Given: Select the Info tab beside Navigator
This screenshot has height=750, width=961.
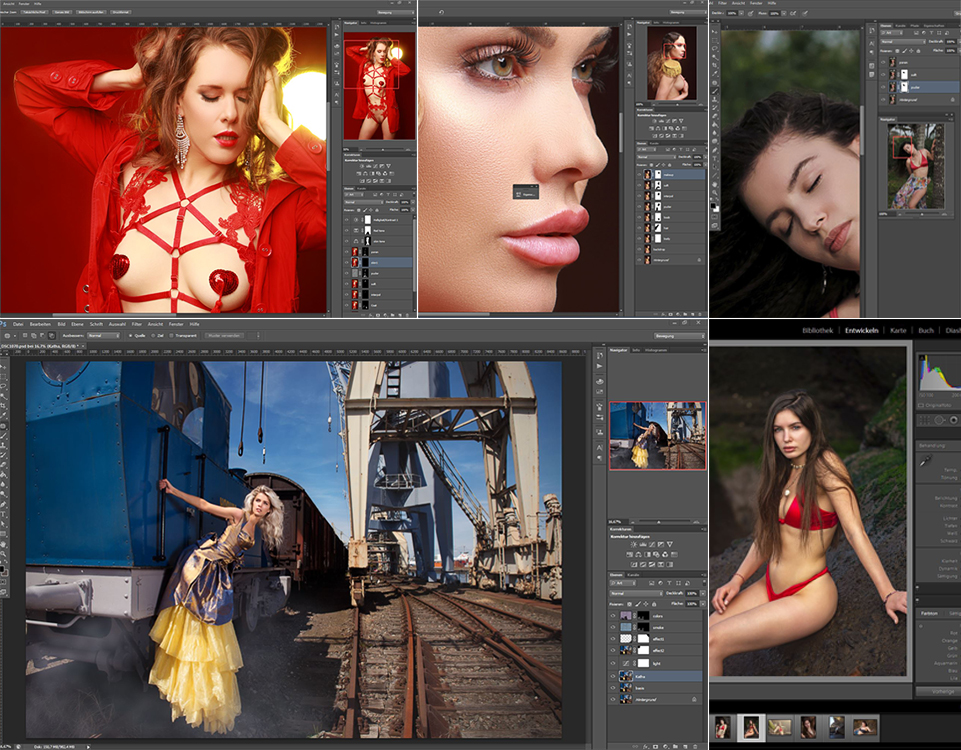Looking at the screenshot, I should coord(636,350).
